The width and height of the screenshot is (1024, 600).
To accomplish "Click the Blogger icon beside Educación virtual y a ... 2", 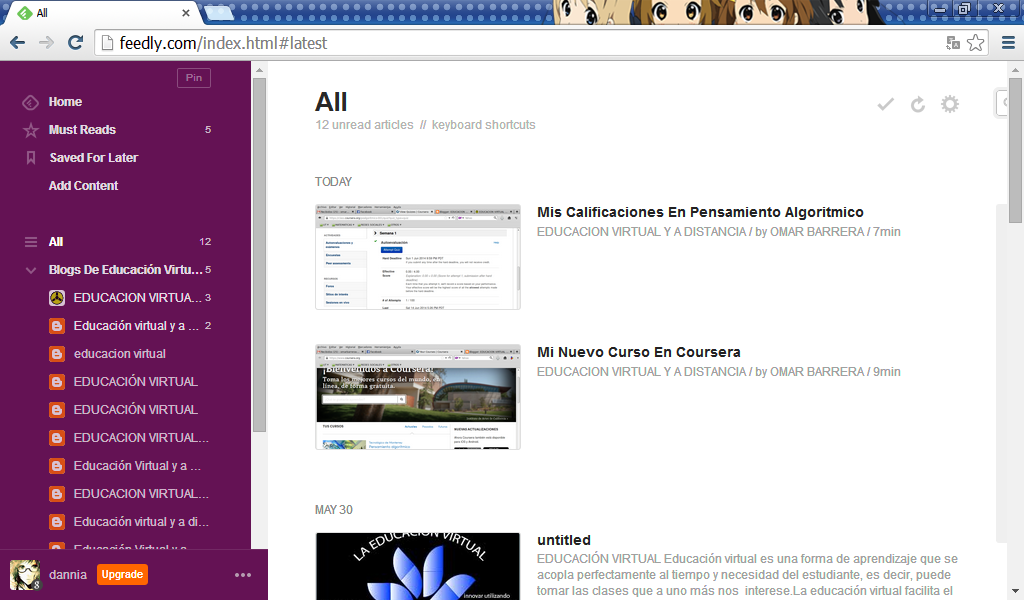I will point(57,326).
